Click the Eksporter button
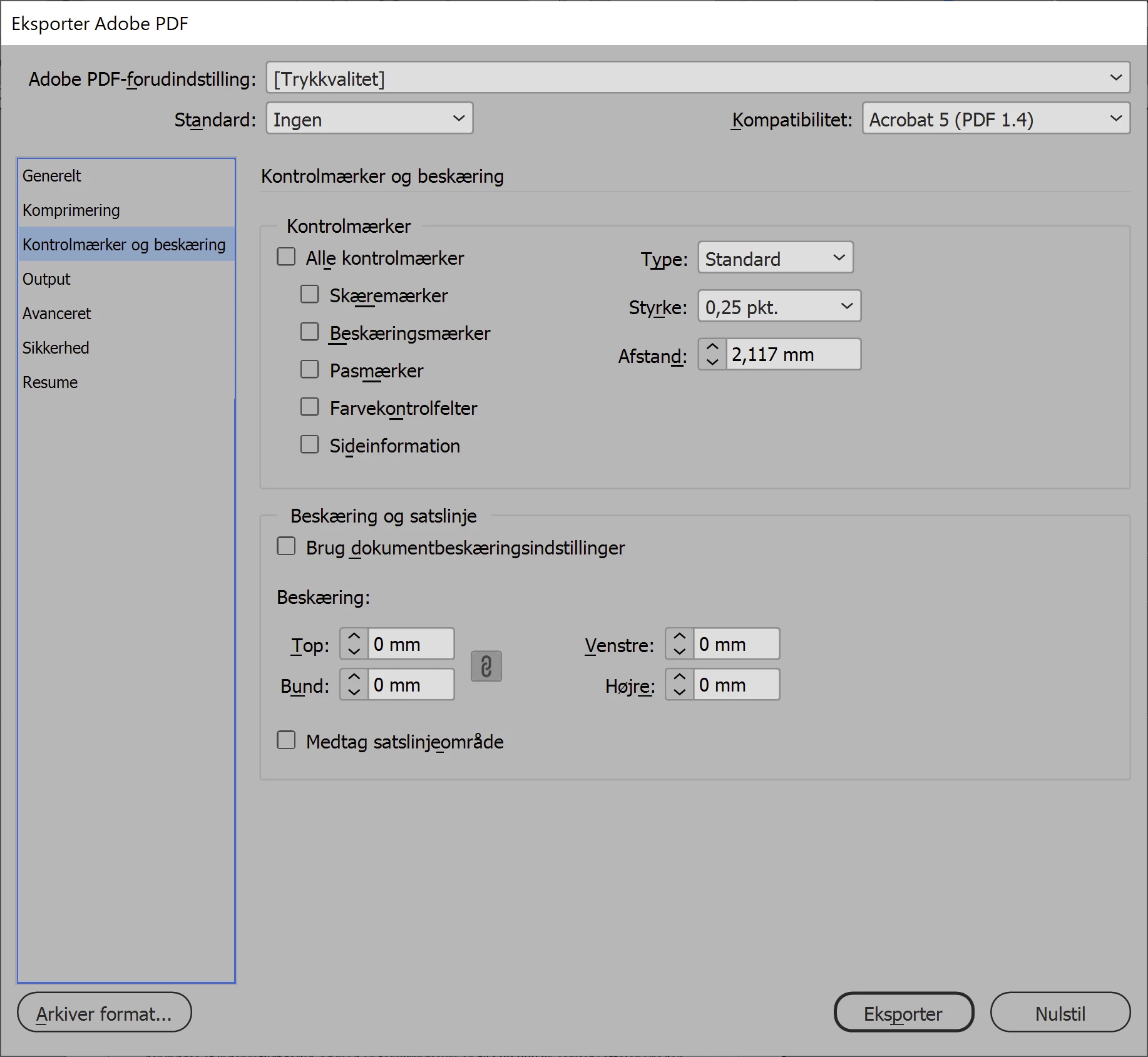This screenshot has width=1148, height=1057. point(904,1013)
